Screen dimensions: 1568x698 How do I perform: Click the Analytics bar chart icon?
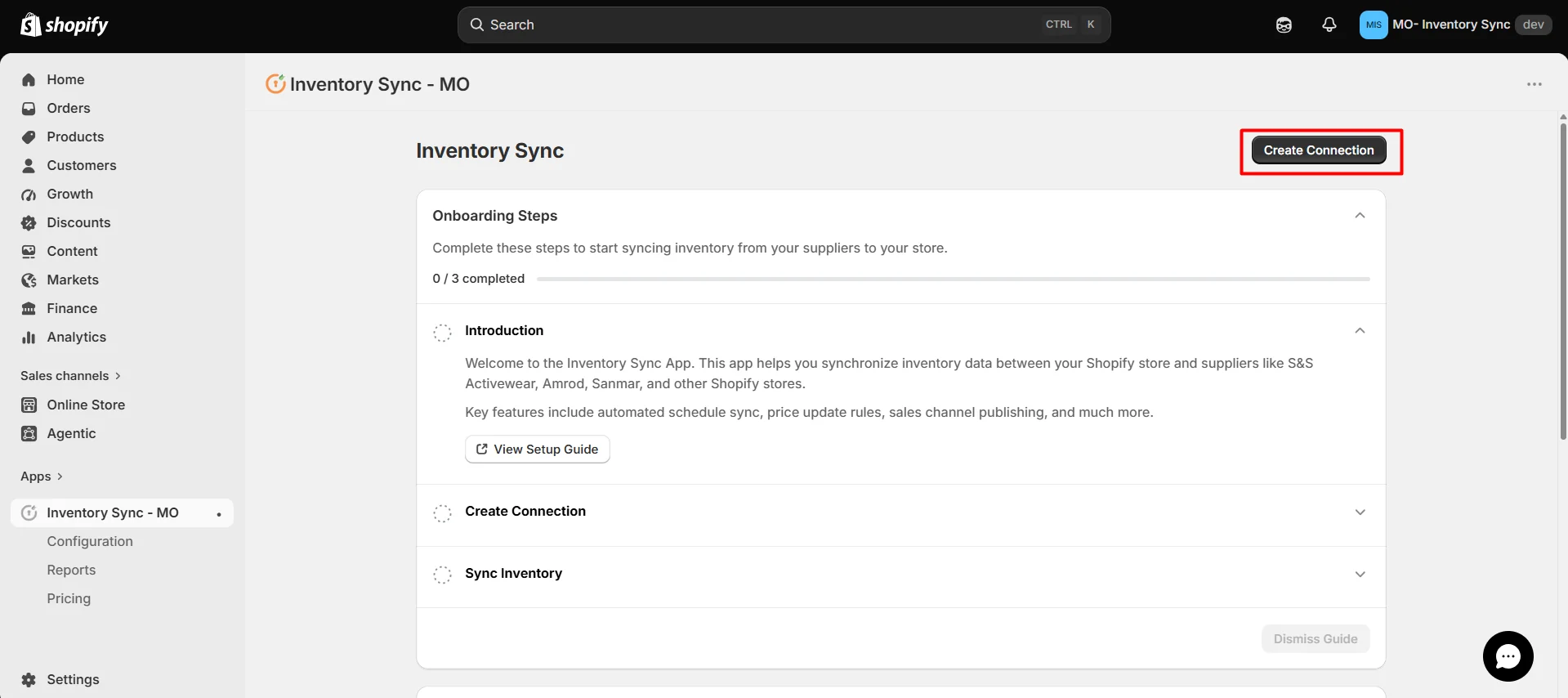click(x=29, y=337)
